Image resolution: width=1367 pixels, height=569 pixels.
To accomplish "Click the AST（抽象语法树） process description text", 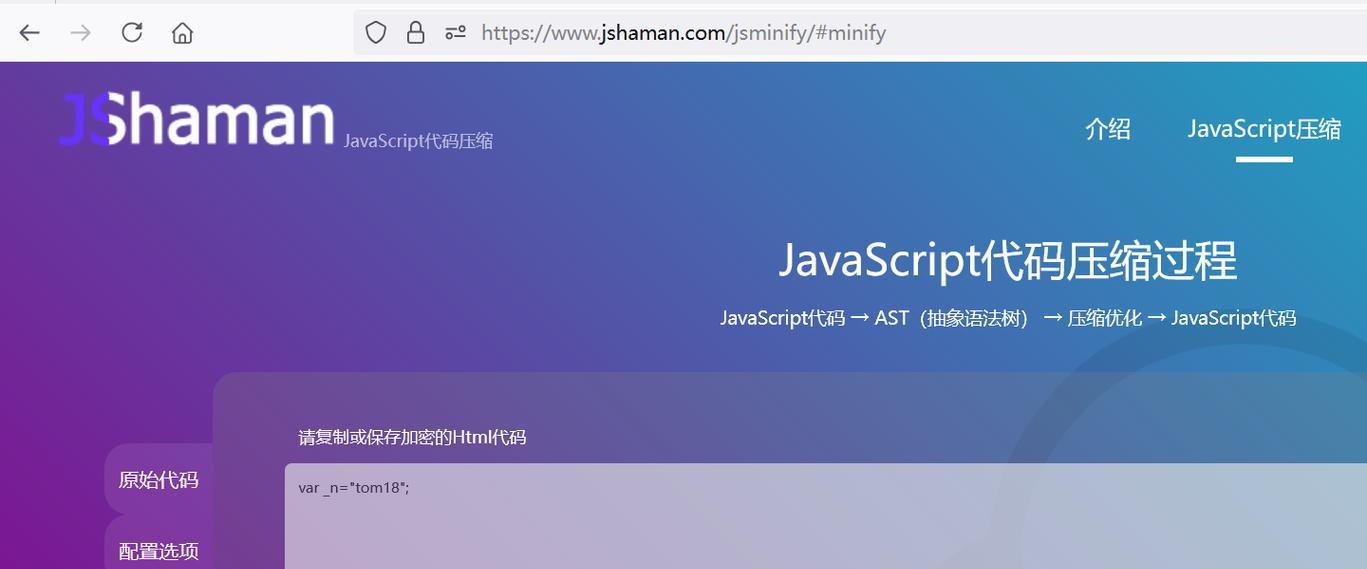I will 953,318.
